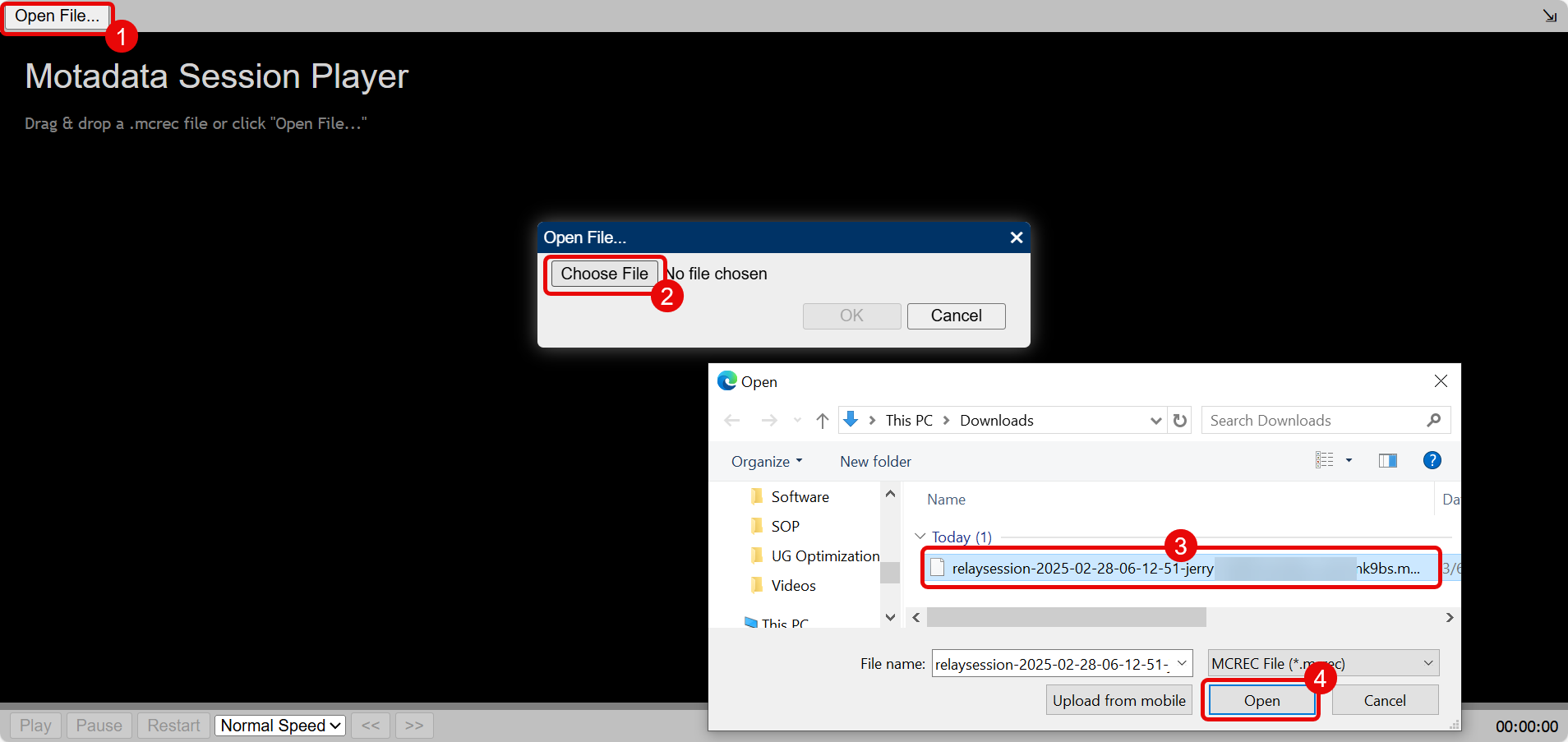Open the Normal Speed dropdown
The width and height of the screenshot is (1568, 742).
point(280,726)
